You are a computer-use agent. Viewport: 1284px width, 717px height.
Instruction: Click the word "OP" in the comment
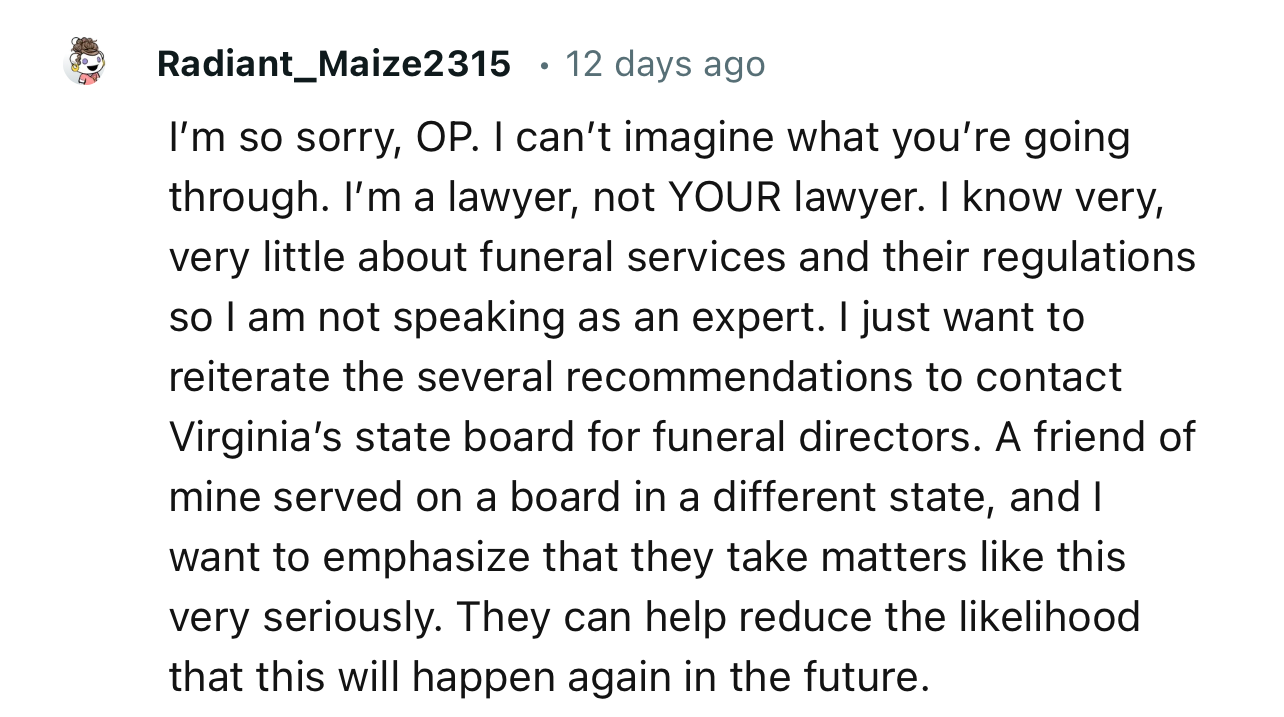tap(434, 138)
